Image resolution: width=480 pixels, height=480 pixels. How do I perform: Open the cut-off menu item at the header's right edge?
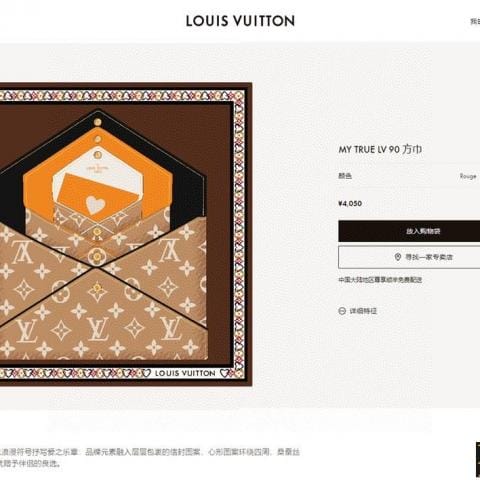point(475,22)
